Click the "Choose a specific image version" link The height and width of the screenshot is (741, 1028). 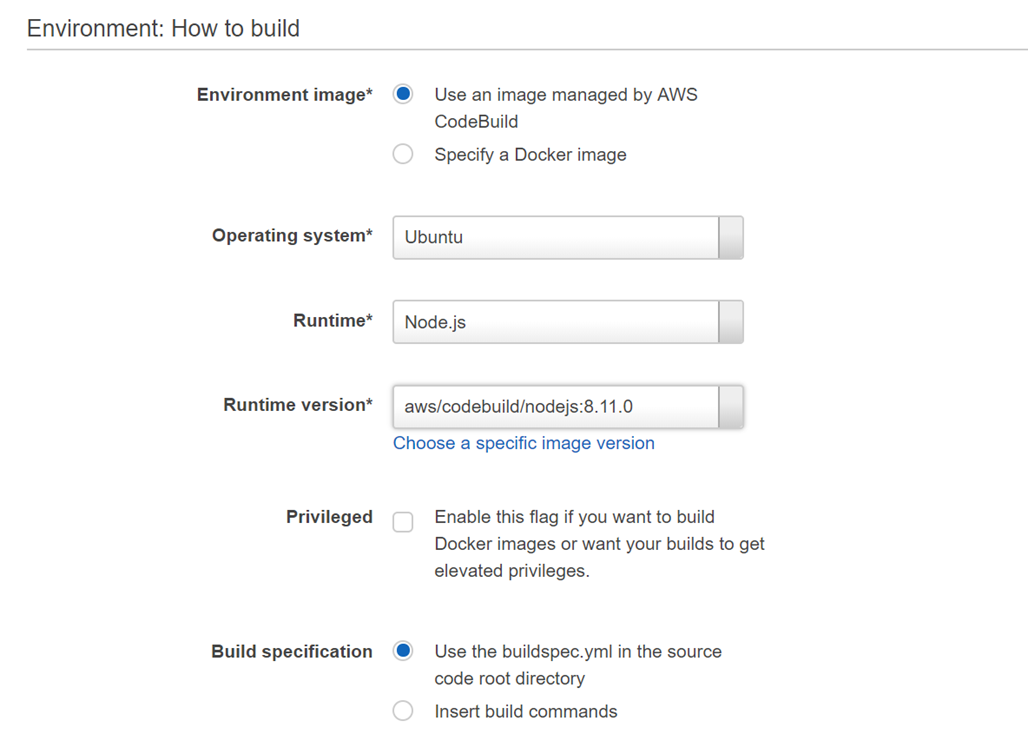524,443
